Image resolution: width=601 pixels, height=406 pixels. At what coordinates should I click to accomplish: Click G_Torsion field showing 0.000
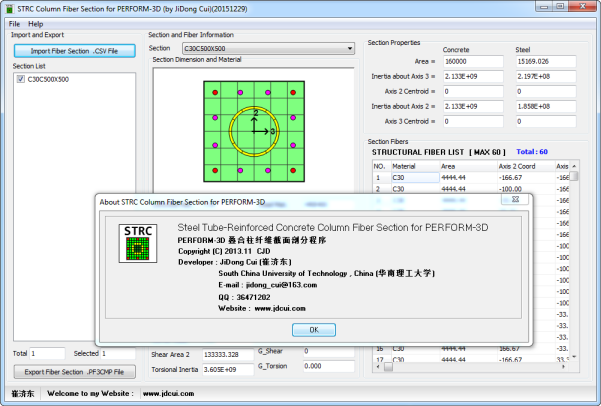328,366
